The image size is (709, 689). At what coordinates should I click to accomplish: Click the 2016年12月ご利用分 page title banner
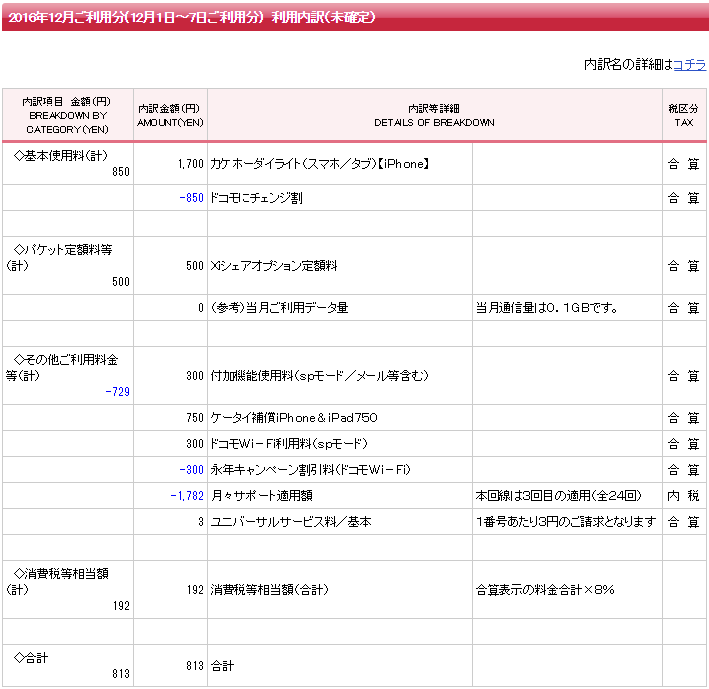[190, 17]
